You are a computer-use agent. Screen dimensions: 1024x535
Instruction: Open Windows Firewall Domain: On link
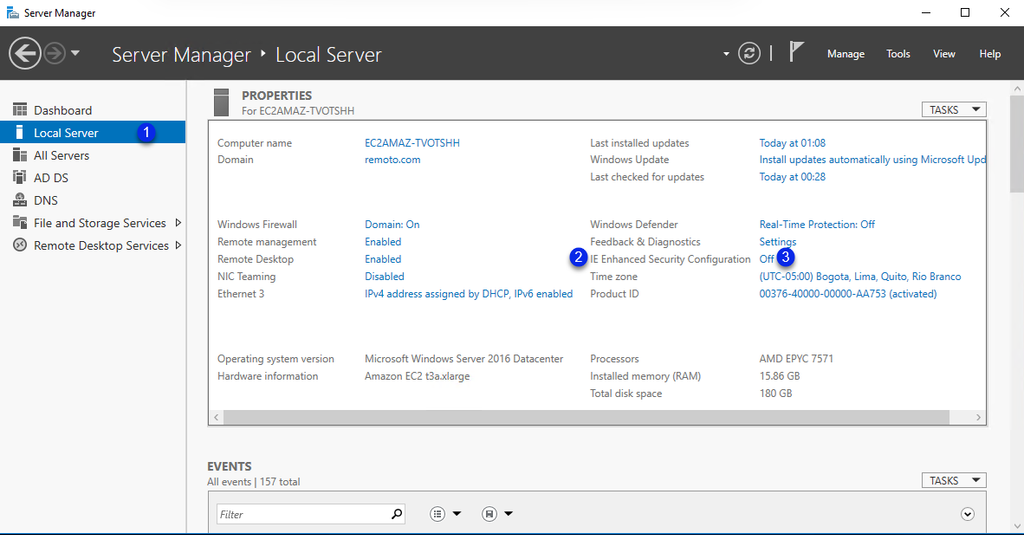coord(392,224)
